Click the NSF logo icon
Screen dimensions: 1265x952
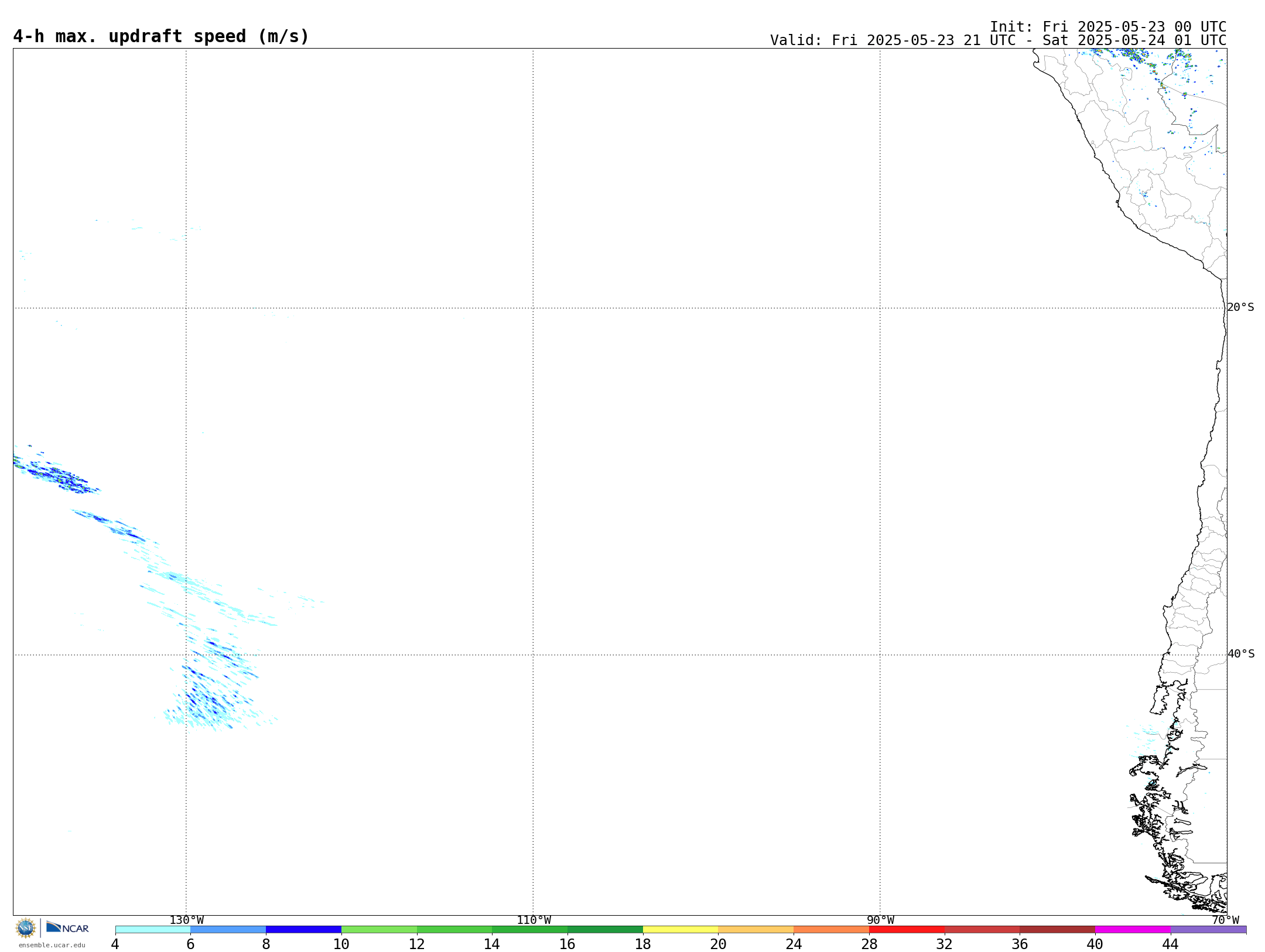point(26,928)
